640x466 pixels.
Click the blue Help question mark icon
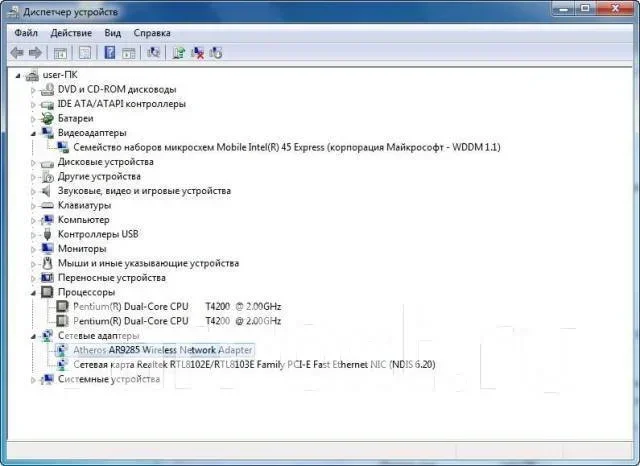(x=110, y=53)
